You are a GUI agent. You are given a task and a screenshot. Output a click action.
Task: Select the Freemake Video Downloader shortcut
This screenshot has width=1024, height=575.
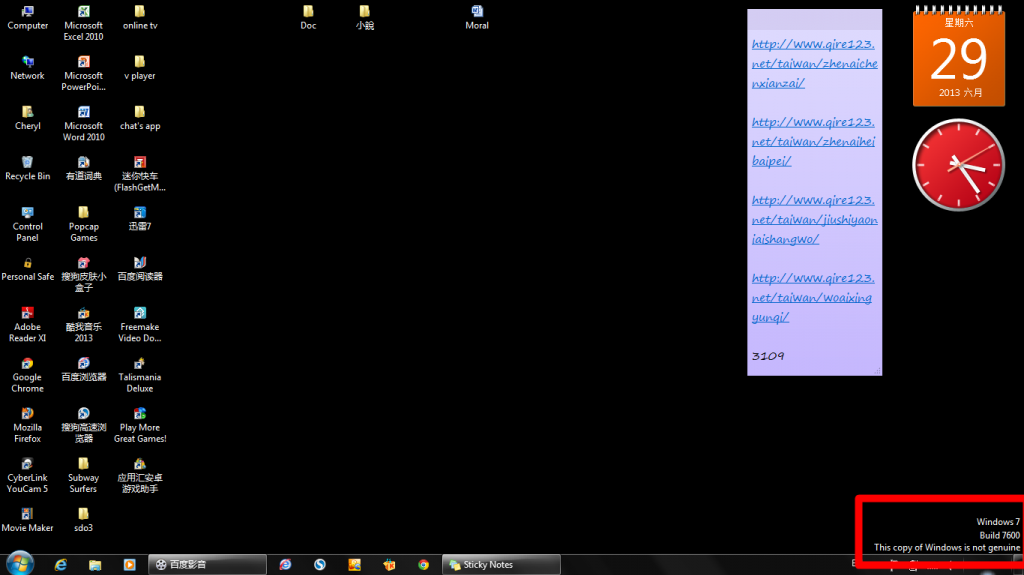point(140,314)
